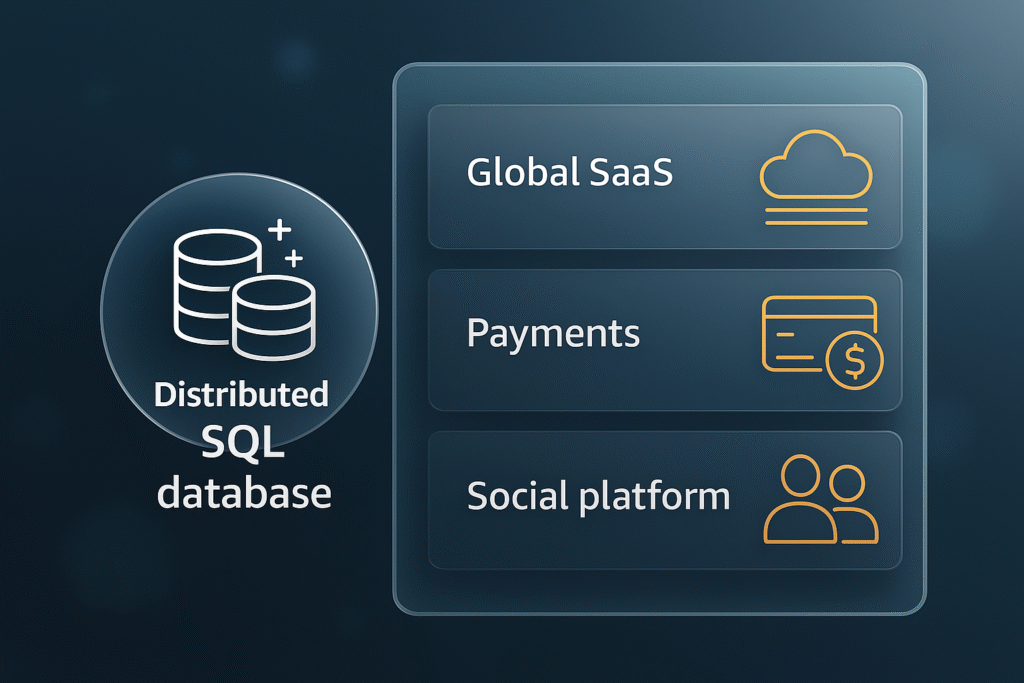
Task: Click the word Distributed in the circle
Action: pyautogui.click(x=241, y=394)
